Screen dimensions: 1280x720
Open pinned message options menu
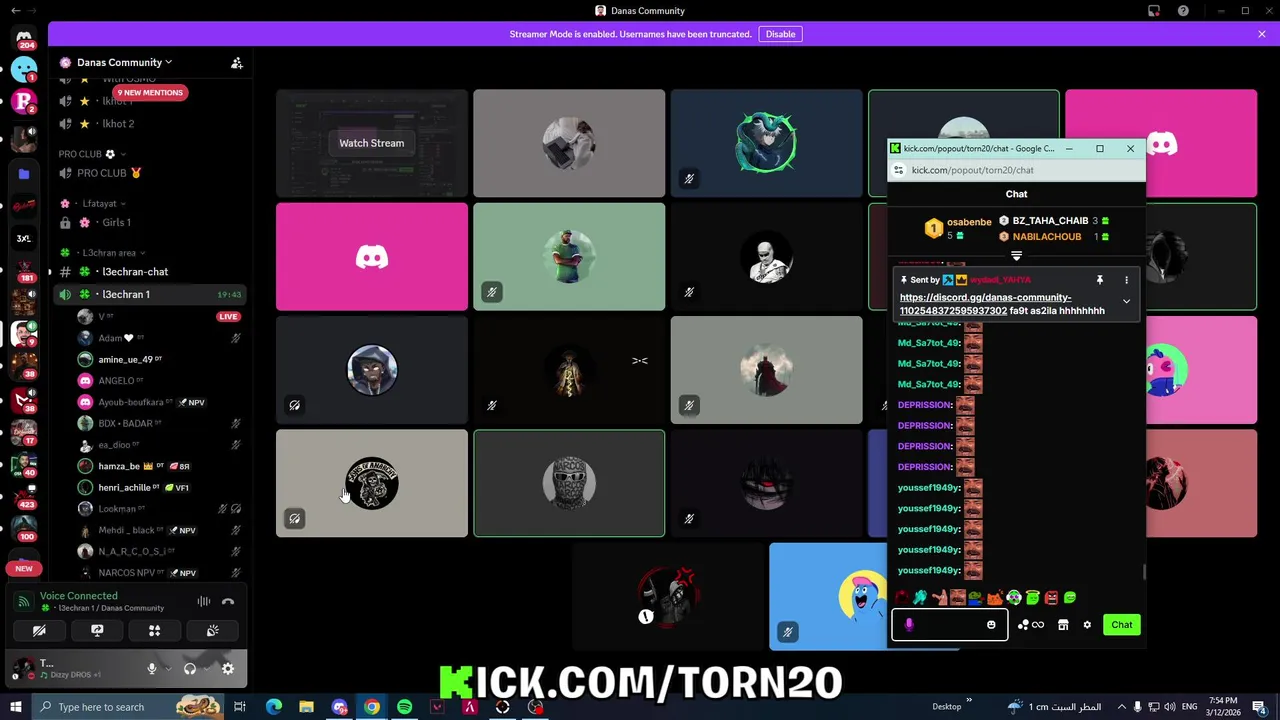point(1126,280)
